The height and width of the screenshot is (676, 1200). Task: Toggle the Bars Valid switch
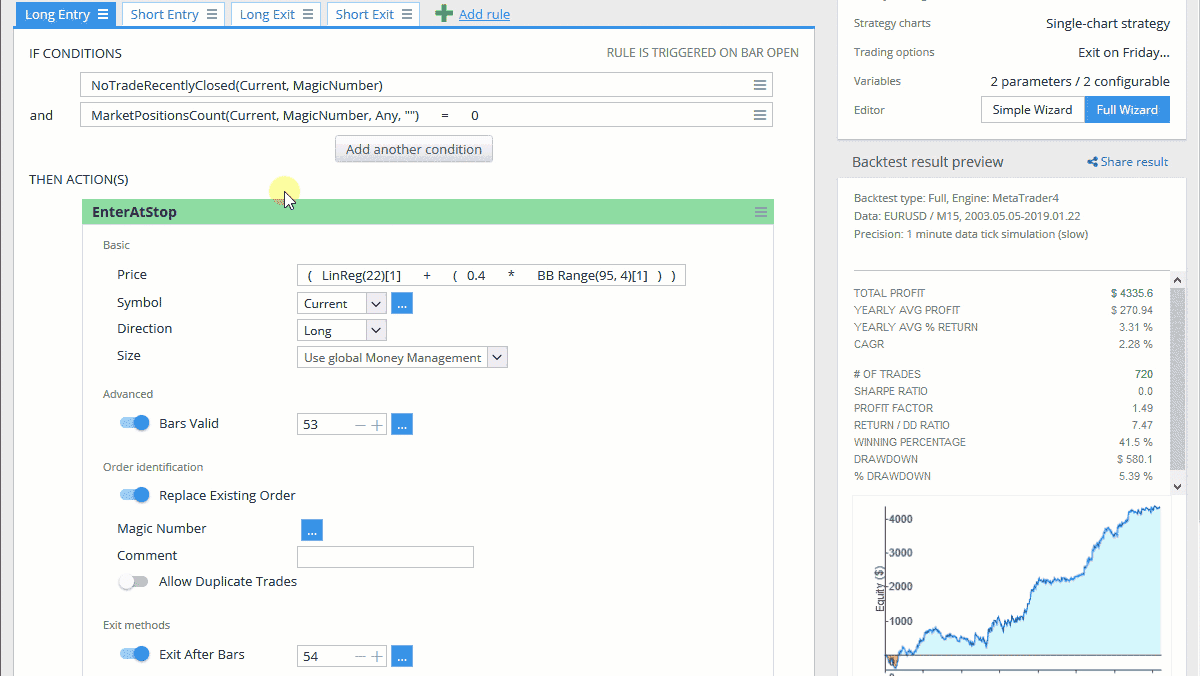click(x=134, y=423)
